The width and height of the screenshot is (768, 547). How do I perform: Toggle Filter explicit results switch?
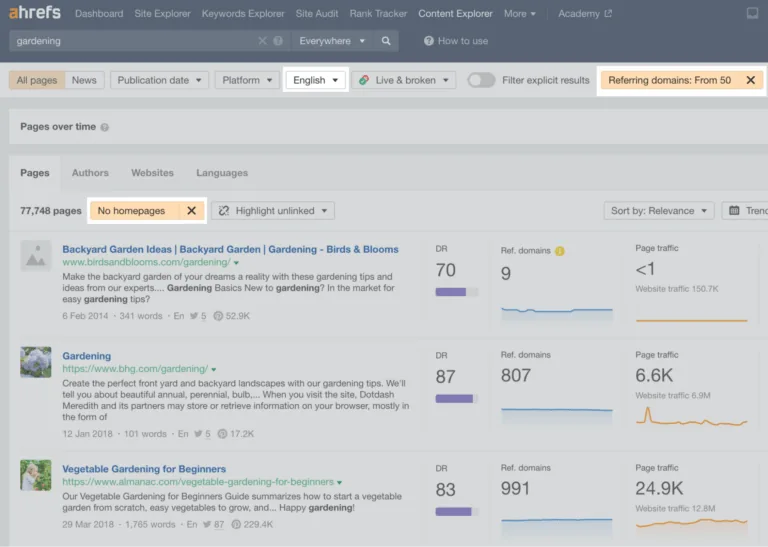[481, 80]
